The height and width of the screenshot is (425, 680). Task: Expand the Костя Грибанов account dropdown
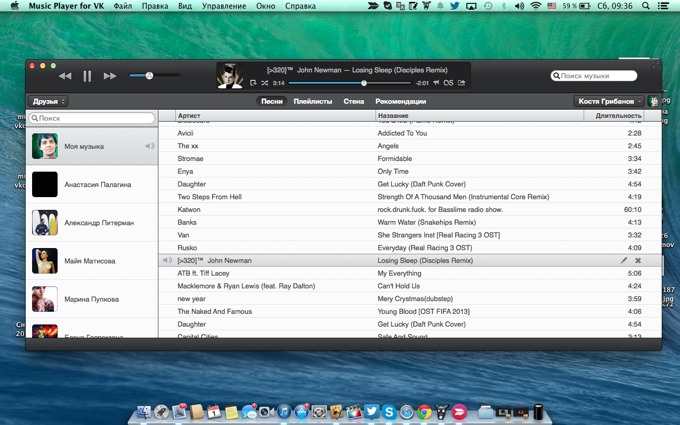click(x=609, y=102)
